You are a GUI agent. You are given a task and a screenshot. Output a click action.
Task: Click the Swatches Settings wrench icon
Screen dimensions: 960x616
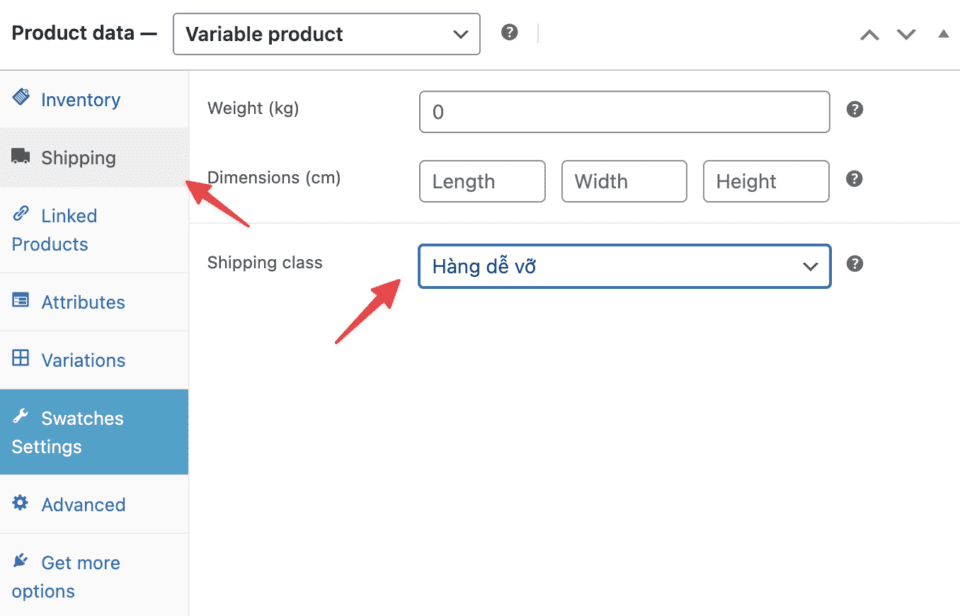click(x=20, y=417)
